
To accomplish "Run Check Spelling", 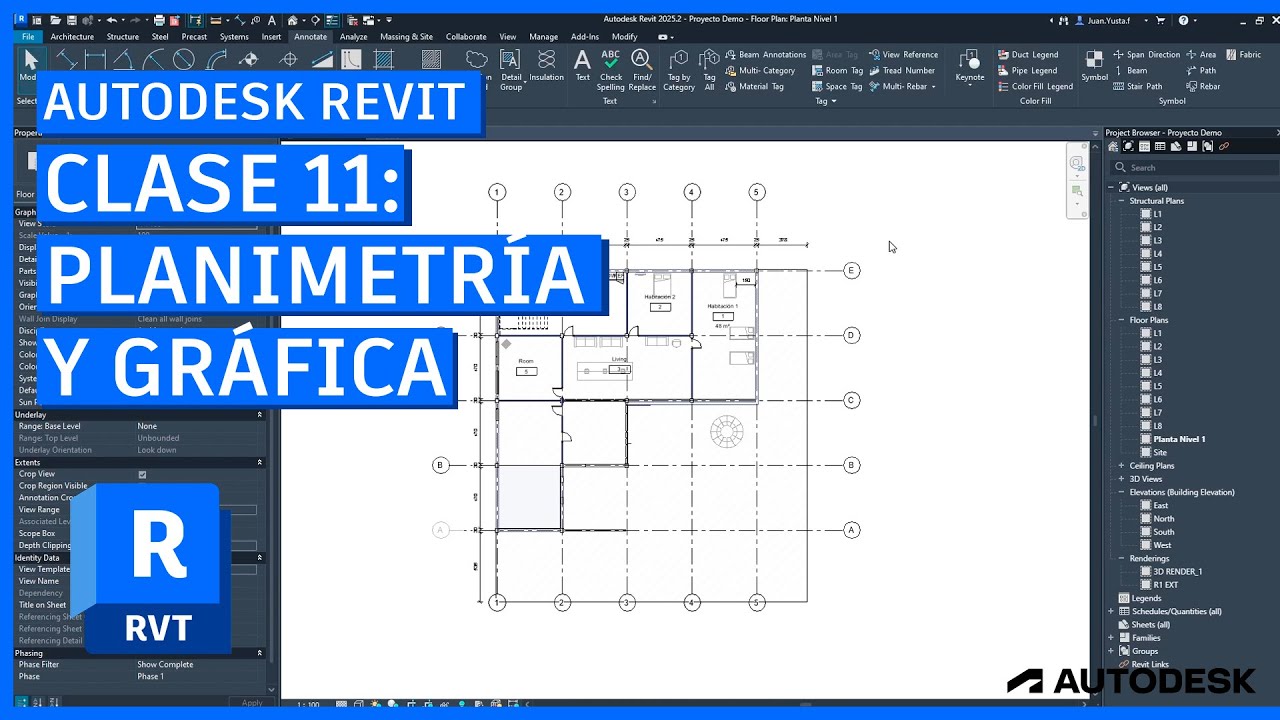I will tap(611, 68).
